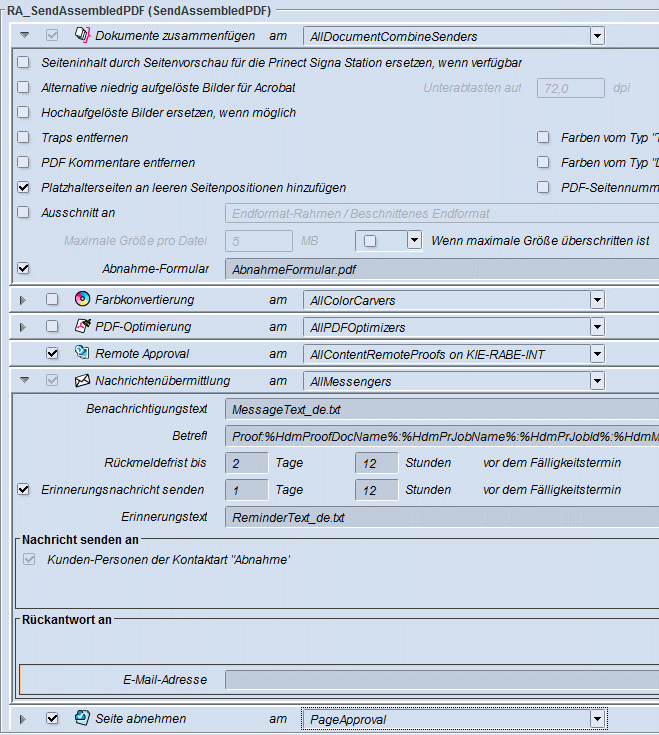Click the Abnahme-Formular file field

tap(440, 269)
